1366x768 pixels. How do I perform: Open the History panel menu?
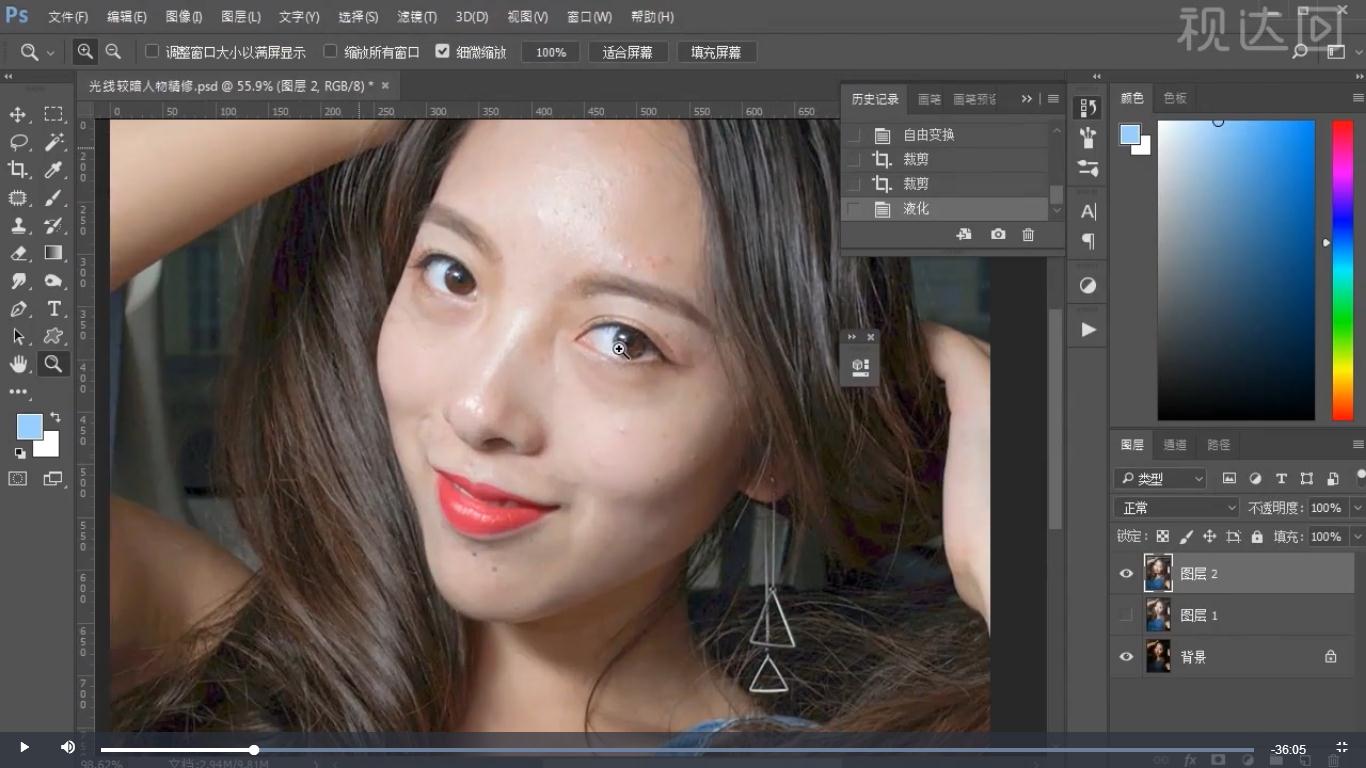coord(1053,99)
